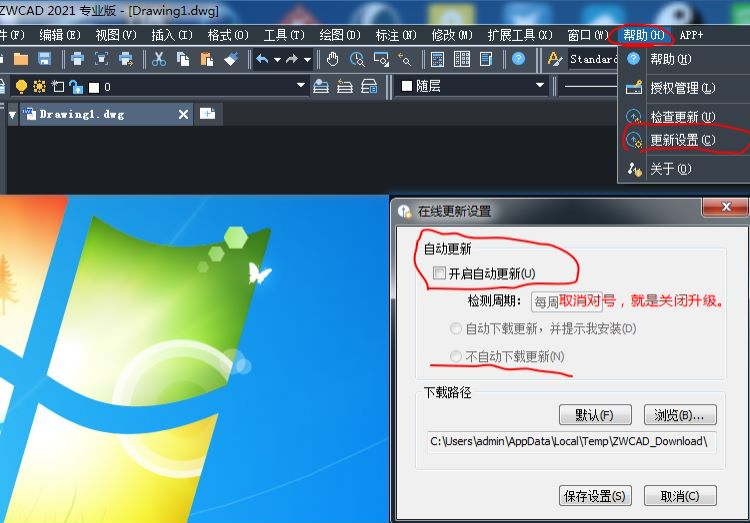Screen dimensions: 750x523
Task: Toggle layer 0 freeze sun icon
Action: coord(39,87)
